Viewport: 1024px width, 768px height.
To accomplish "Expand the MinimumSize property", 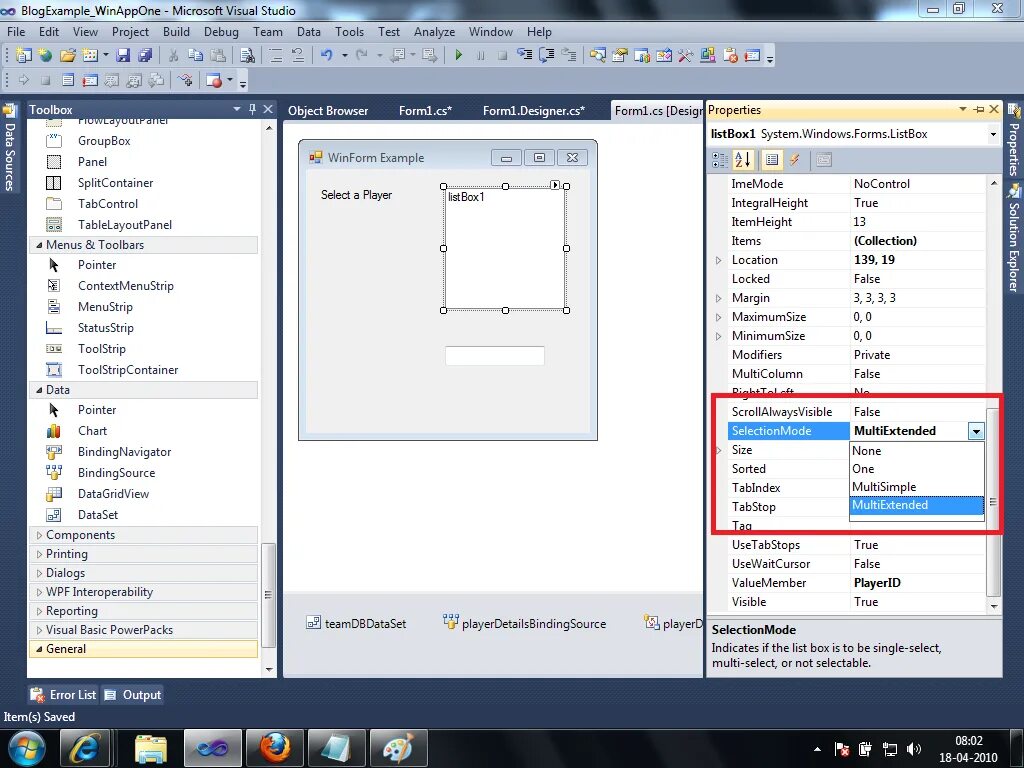I will [718, 336].
